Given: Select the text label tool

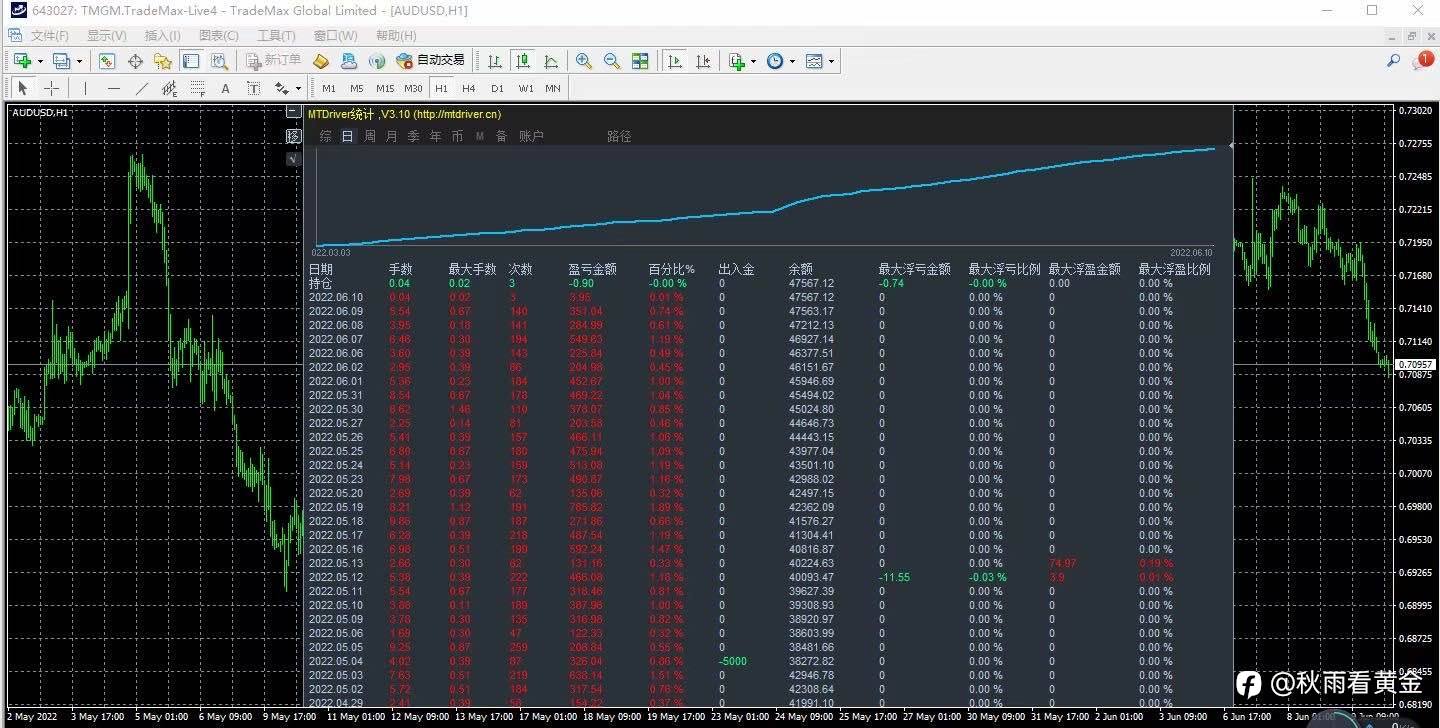Looking at the screenshot, I should click(252, 88).
